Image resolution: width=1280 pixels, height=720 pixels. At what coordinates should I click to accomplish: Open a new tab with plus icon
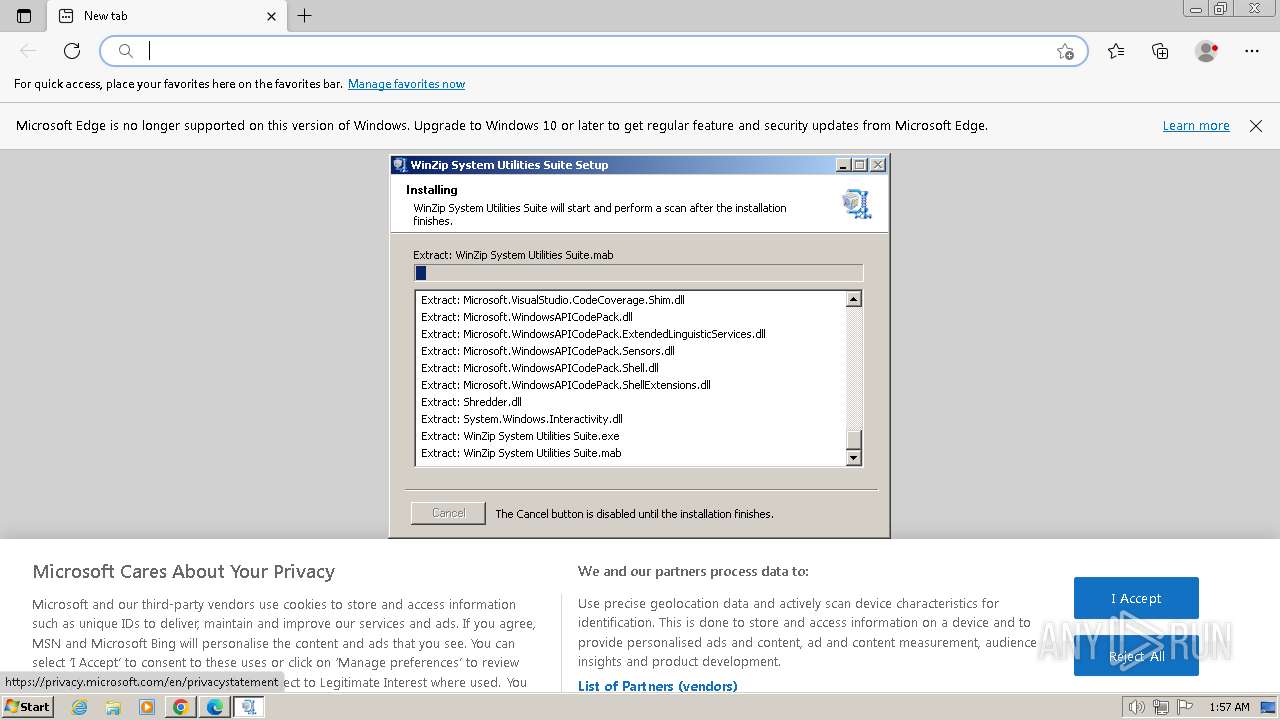[305, 16]
